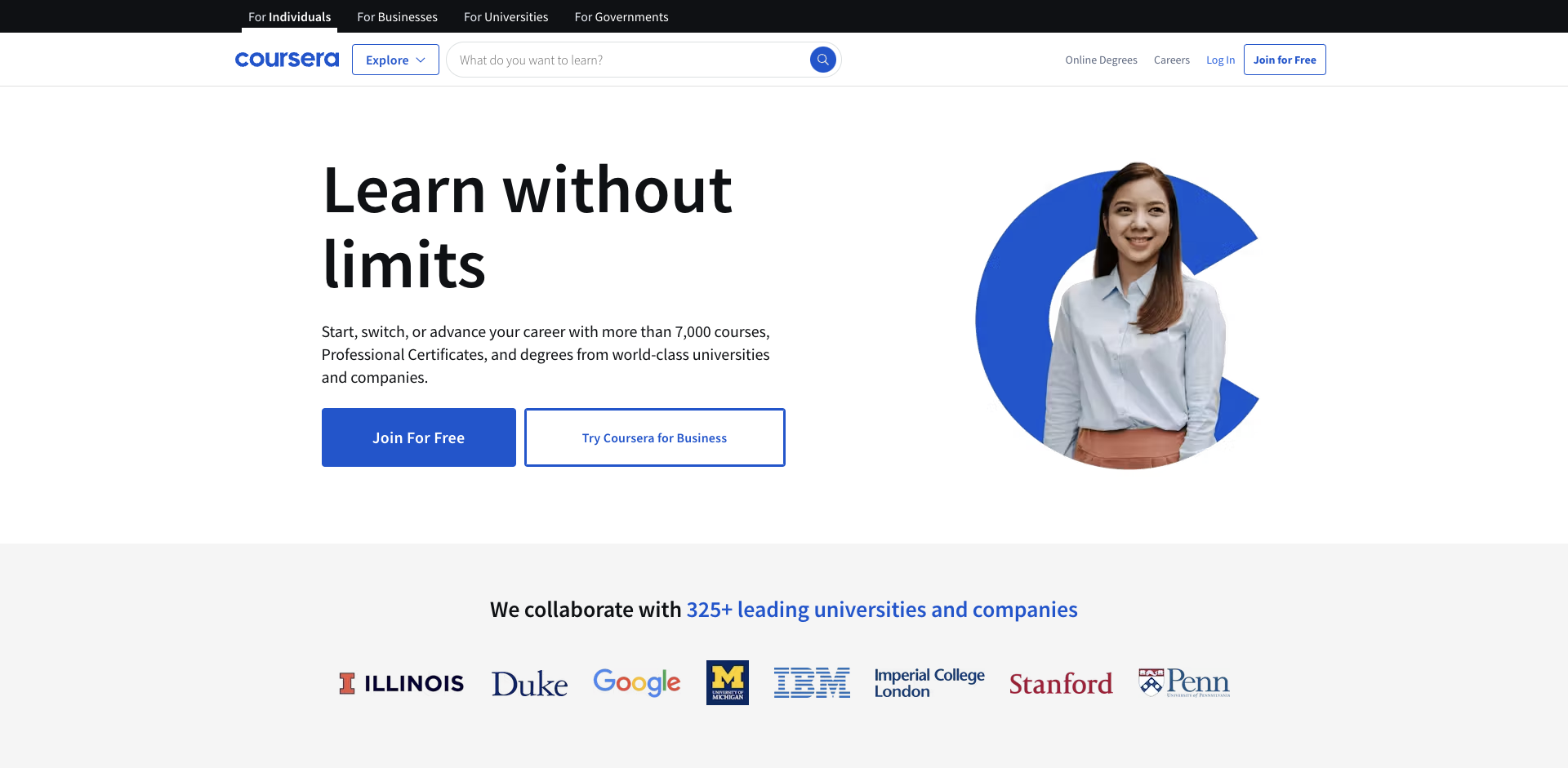Click the Imperial College London logo

coord(929,683)
